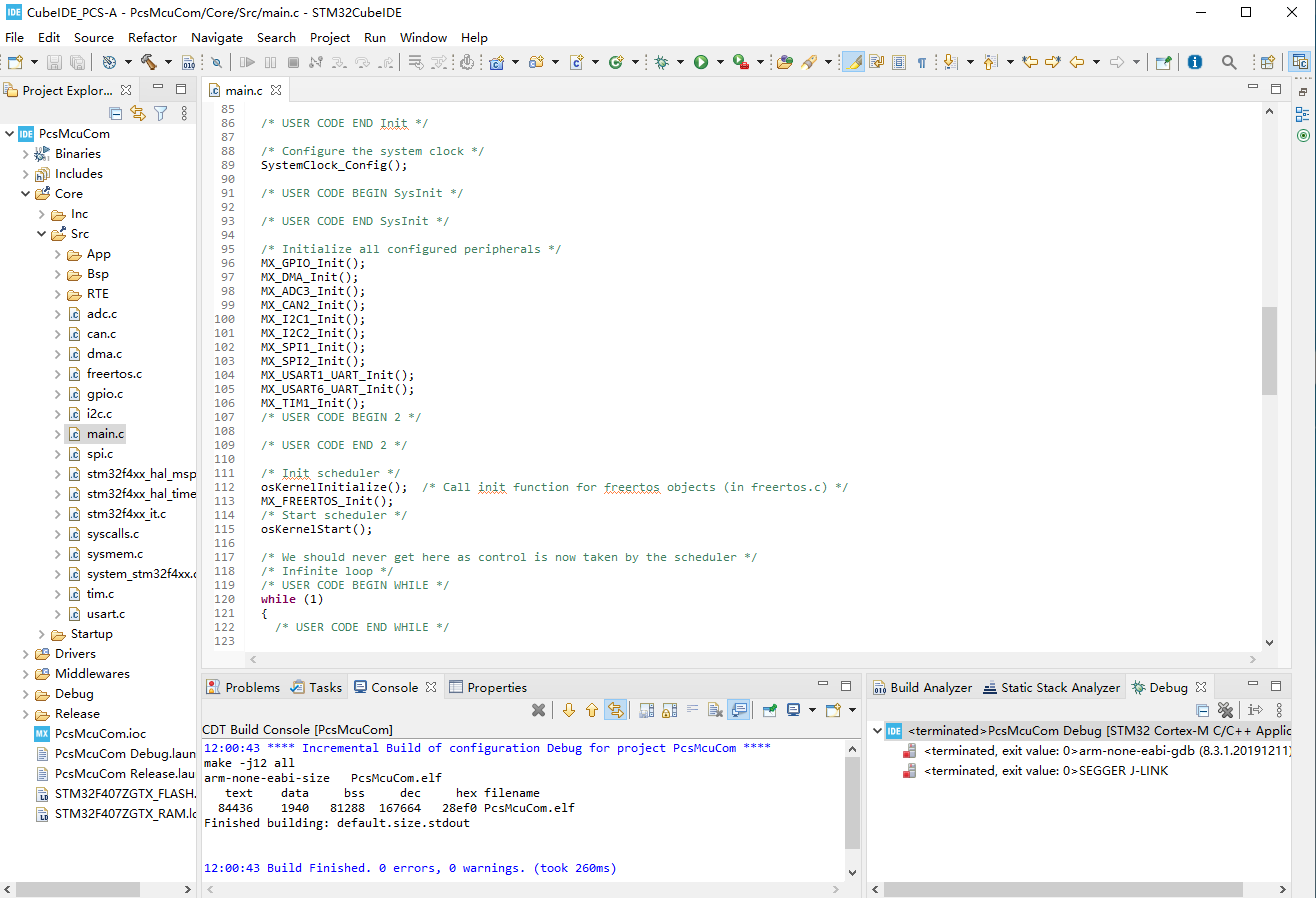Image resolution: width=1316 pixels, height=898 pixels.
Task: Click the editor vertical scrollbar thumb
Action: (x=1269, y=350)
